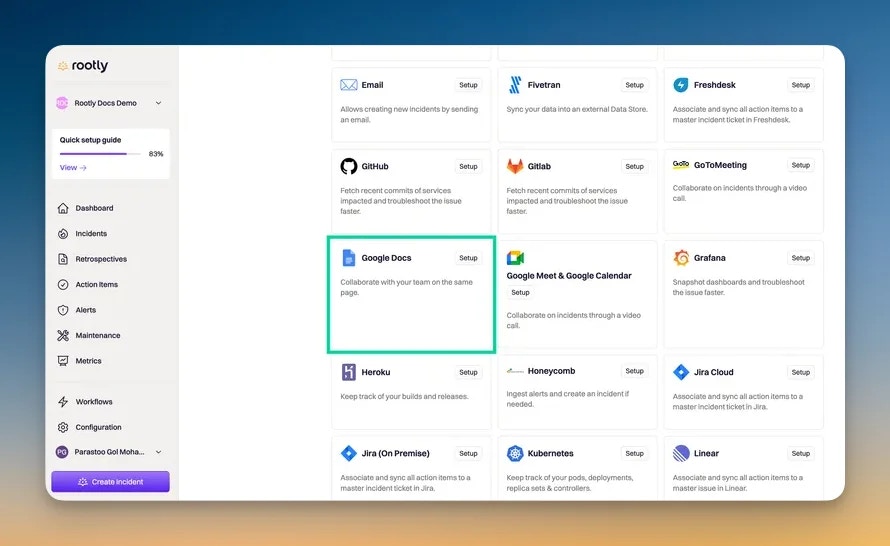Screen dimensions: 890x546
Task: Click the Rootly Docs Demo workspace avatar
Action: 62,103
